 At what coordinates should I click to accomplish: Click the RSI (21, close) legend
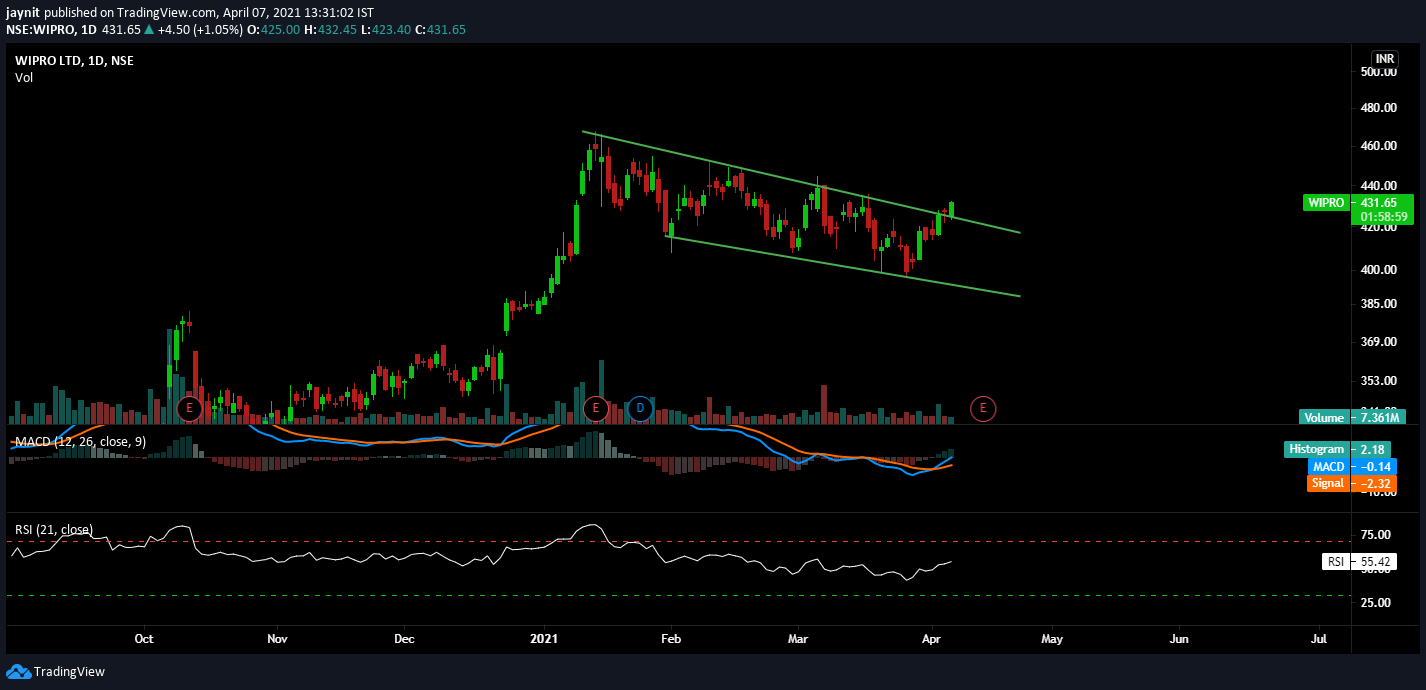(x=54, y=529)
